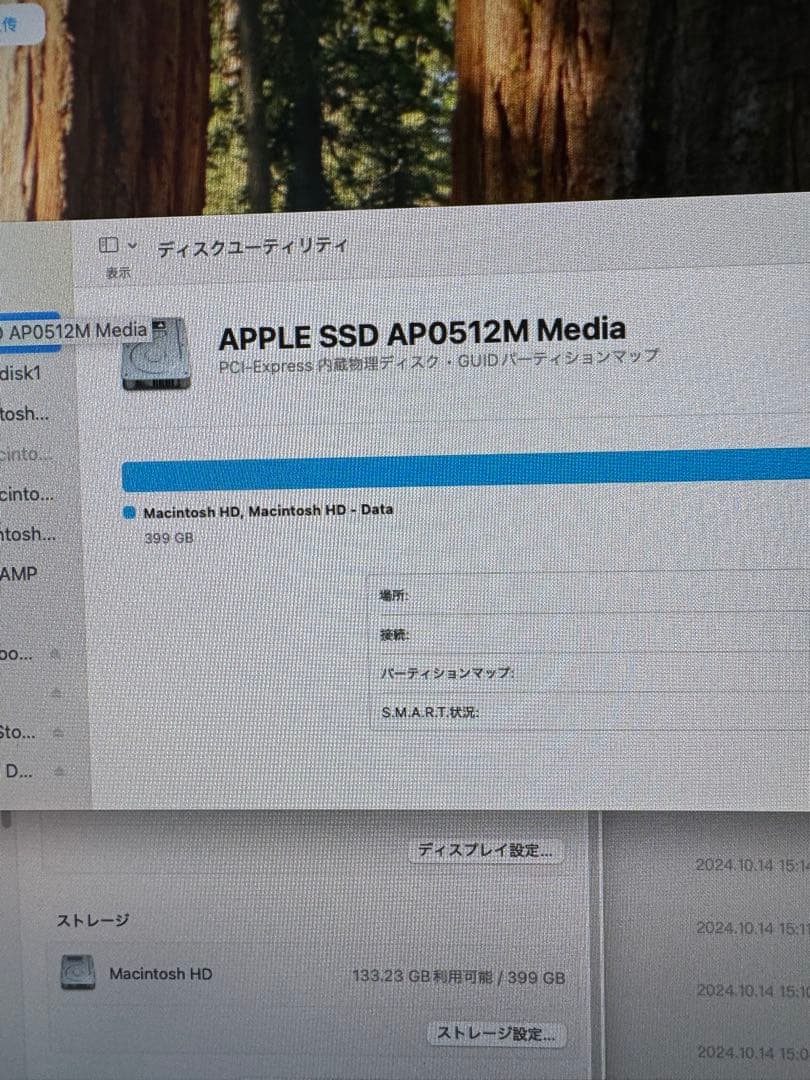
Task: Open ディスプレイ設定 (Display Settings)
Action: 487,851
